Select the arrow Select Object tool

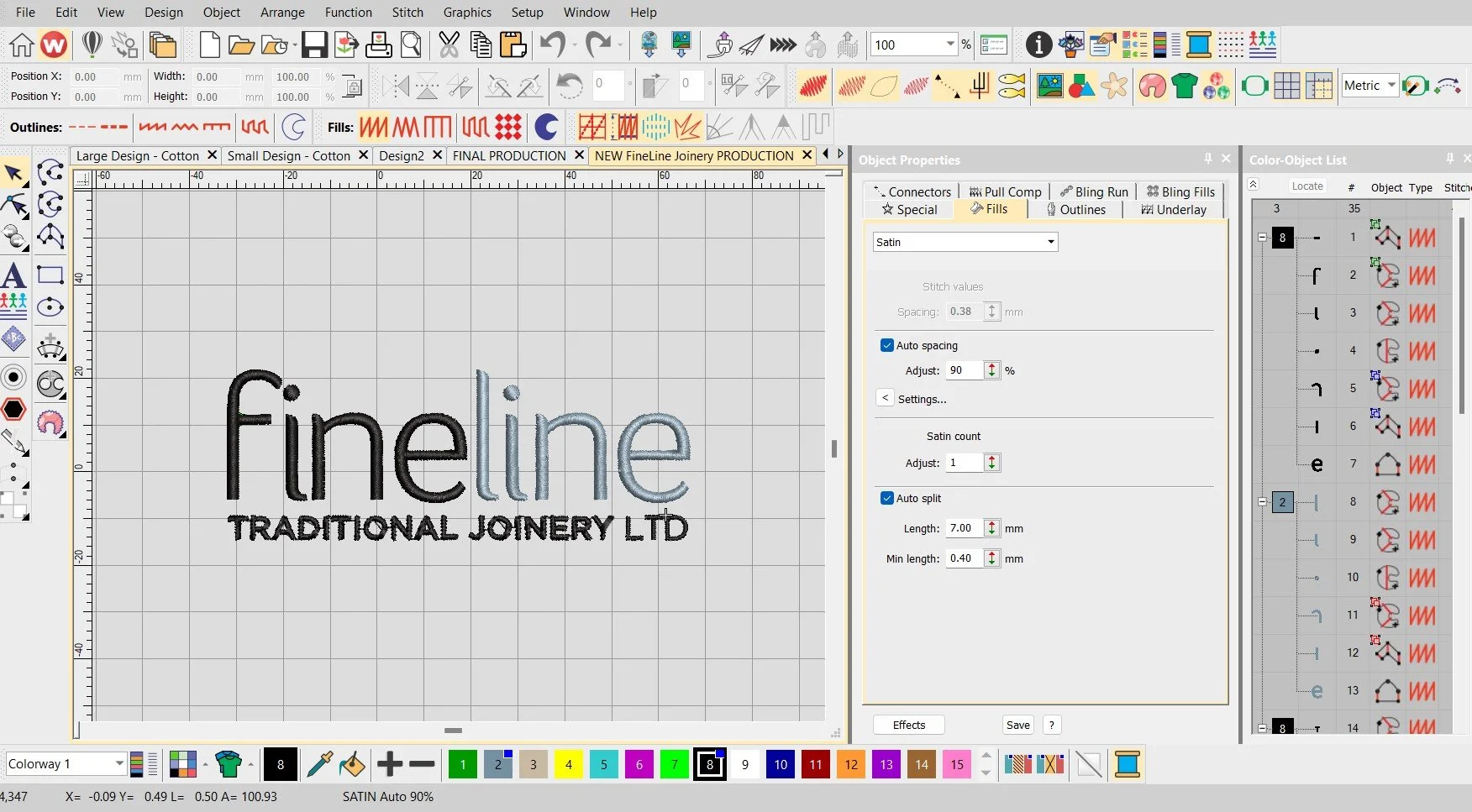click(x=14, y=174)
